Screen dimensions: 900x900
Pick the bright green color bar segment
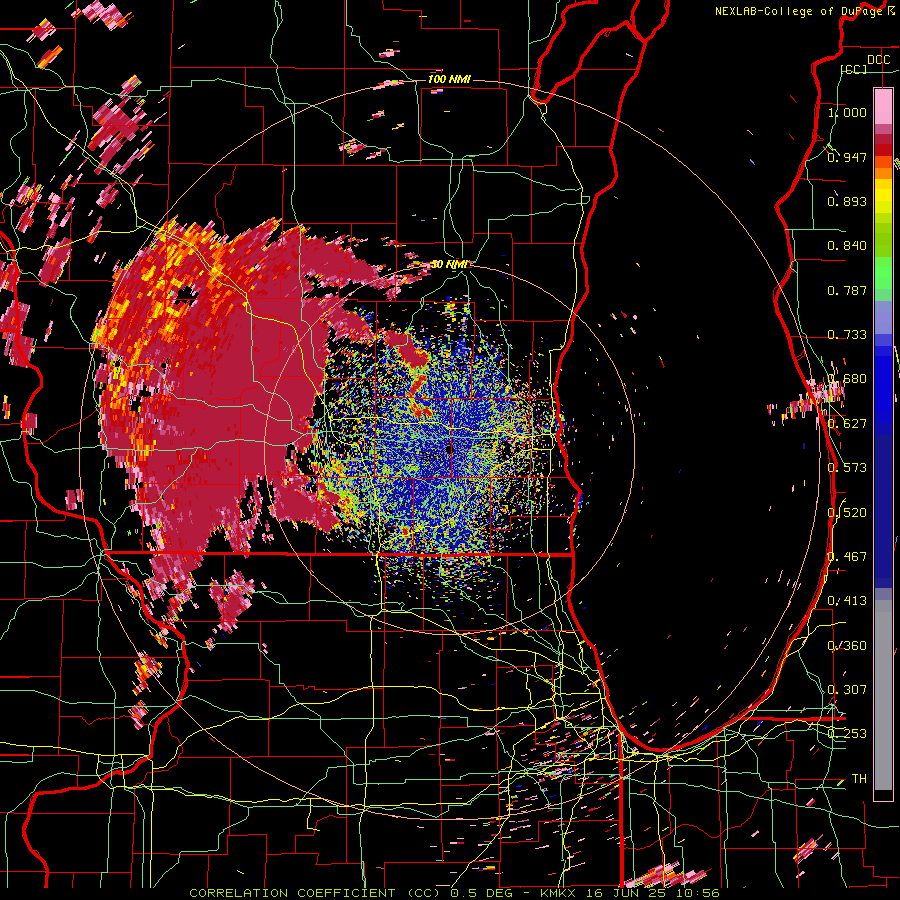coord(883,273)
